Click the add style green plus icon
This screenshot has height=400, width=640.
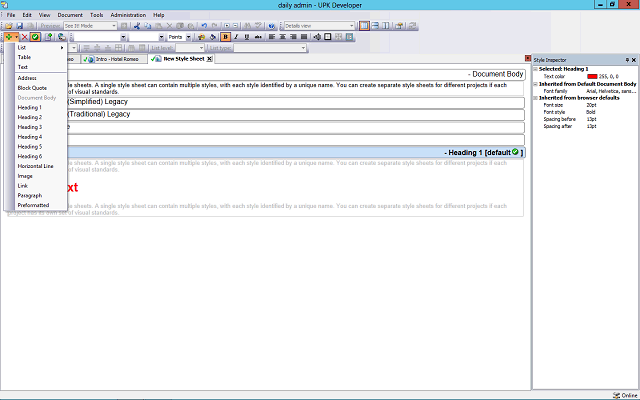tap(11, 37)
